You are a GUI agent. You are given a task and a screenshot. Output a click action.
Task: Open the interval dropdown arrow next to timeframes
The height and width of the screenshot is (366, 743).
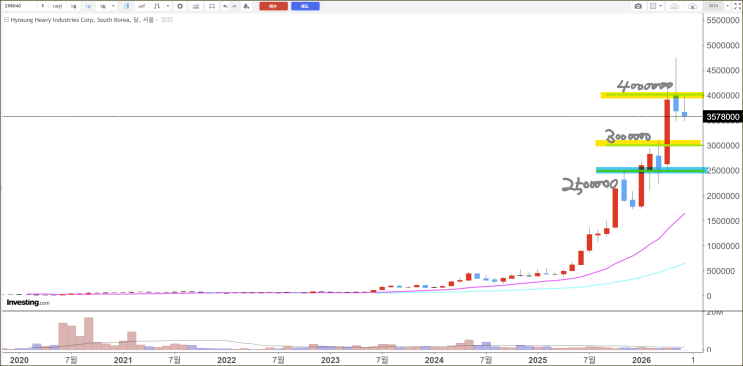click(113, 6)
